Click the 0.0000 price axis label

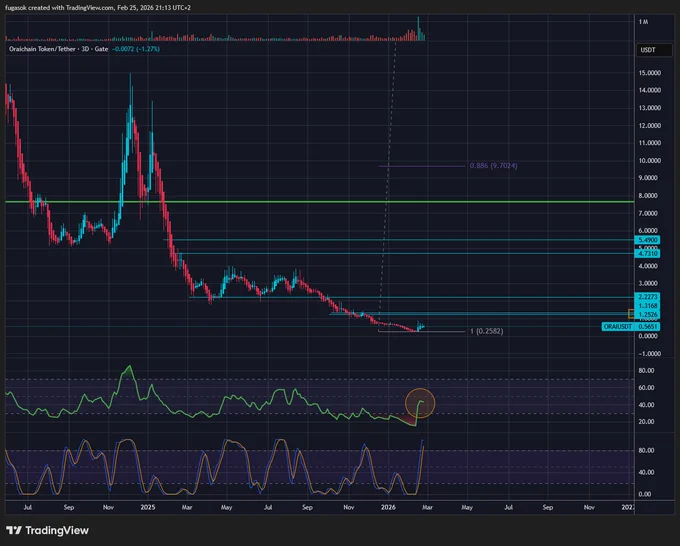650,336
